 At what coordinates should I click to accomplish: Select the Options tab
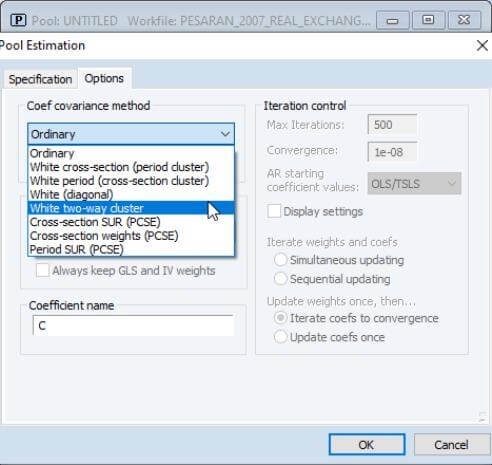pos(104,78)
